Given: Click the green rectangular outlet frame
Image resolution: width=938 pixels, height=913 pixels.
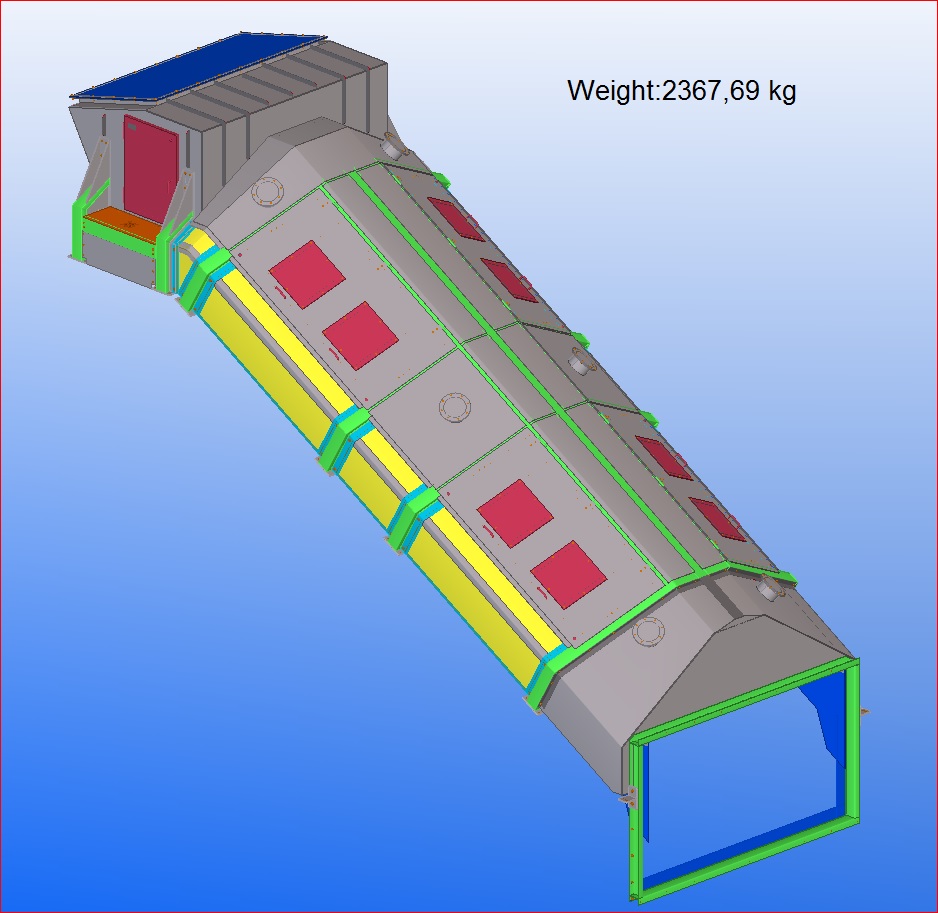Looking at the screenshot, I should [745, 780].
